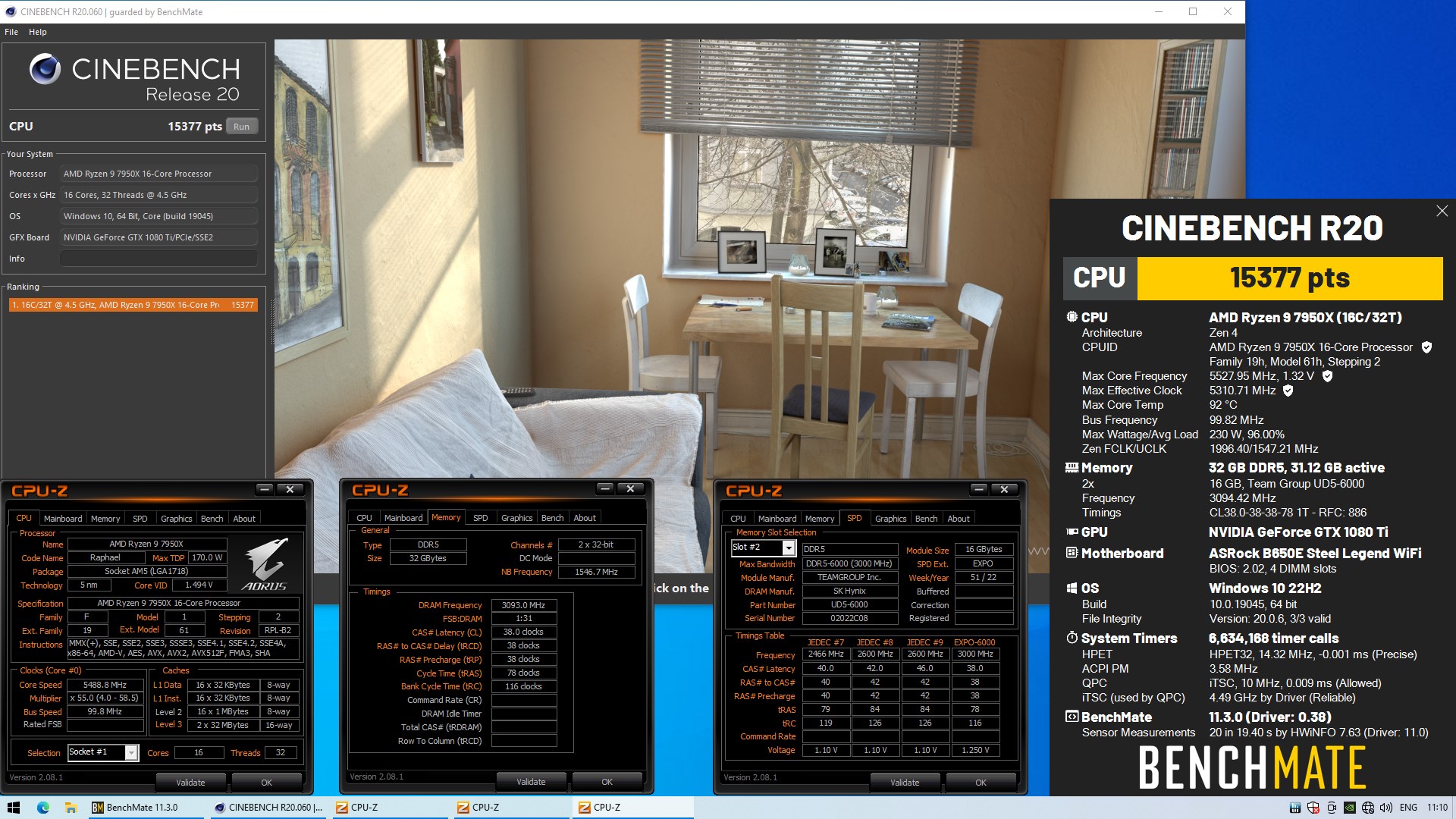This screenshot has width=1456, height=819.
Task: Click the CPU chip icon in the BenchMate panel
Action: pyautogui.click(x=1072, y=317)
